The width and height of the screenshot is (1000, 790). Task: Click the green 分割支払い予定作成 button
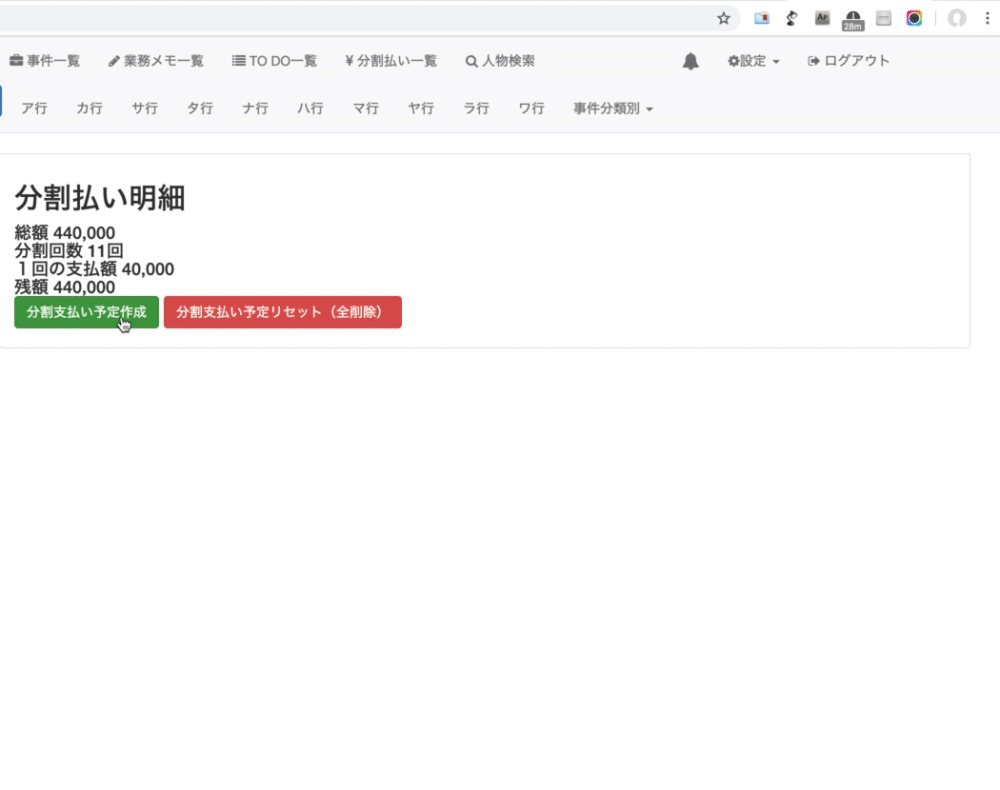(86, 312)
